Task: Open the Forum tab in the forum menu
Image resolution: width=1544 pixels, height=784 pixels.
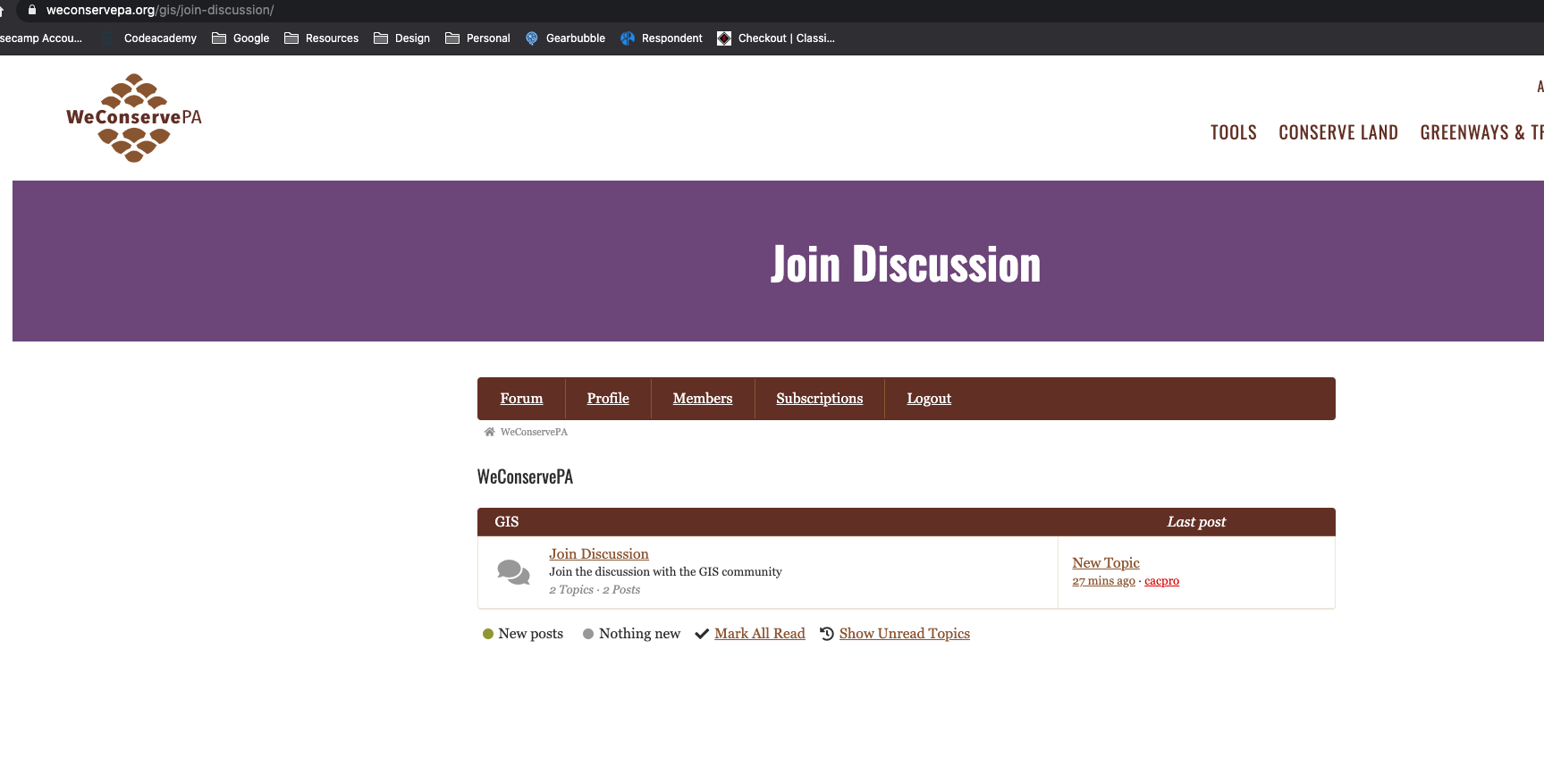Action: (521, 399)
